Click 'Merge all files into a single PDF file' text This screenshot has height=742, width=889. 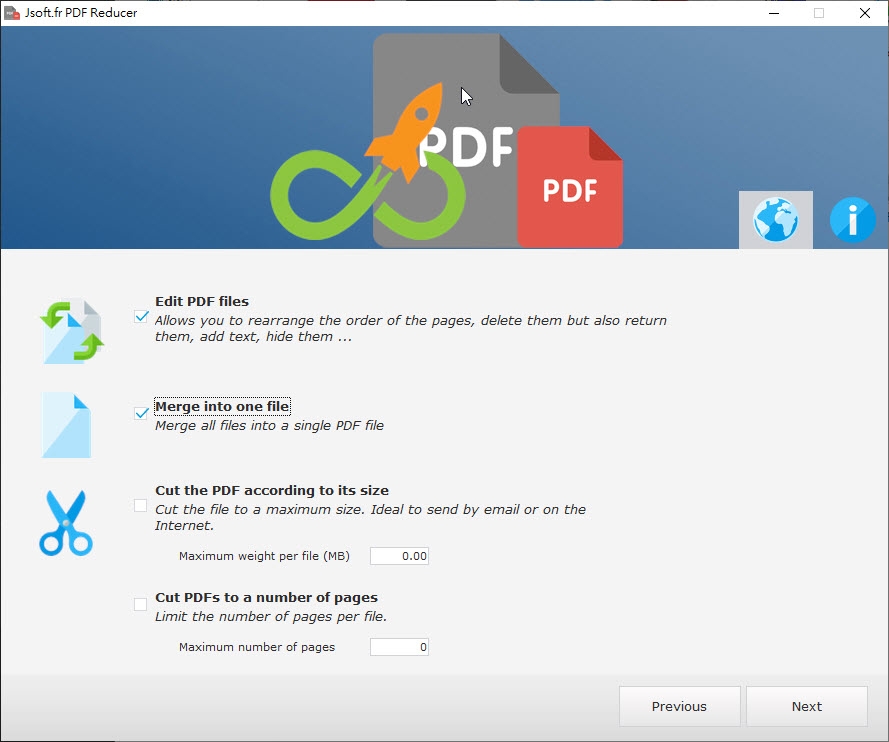coord(269,426)
